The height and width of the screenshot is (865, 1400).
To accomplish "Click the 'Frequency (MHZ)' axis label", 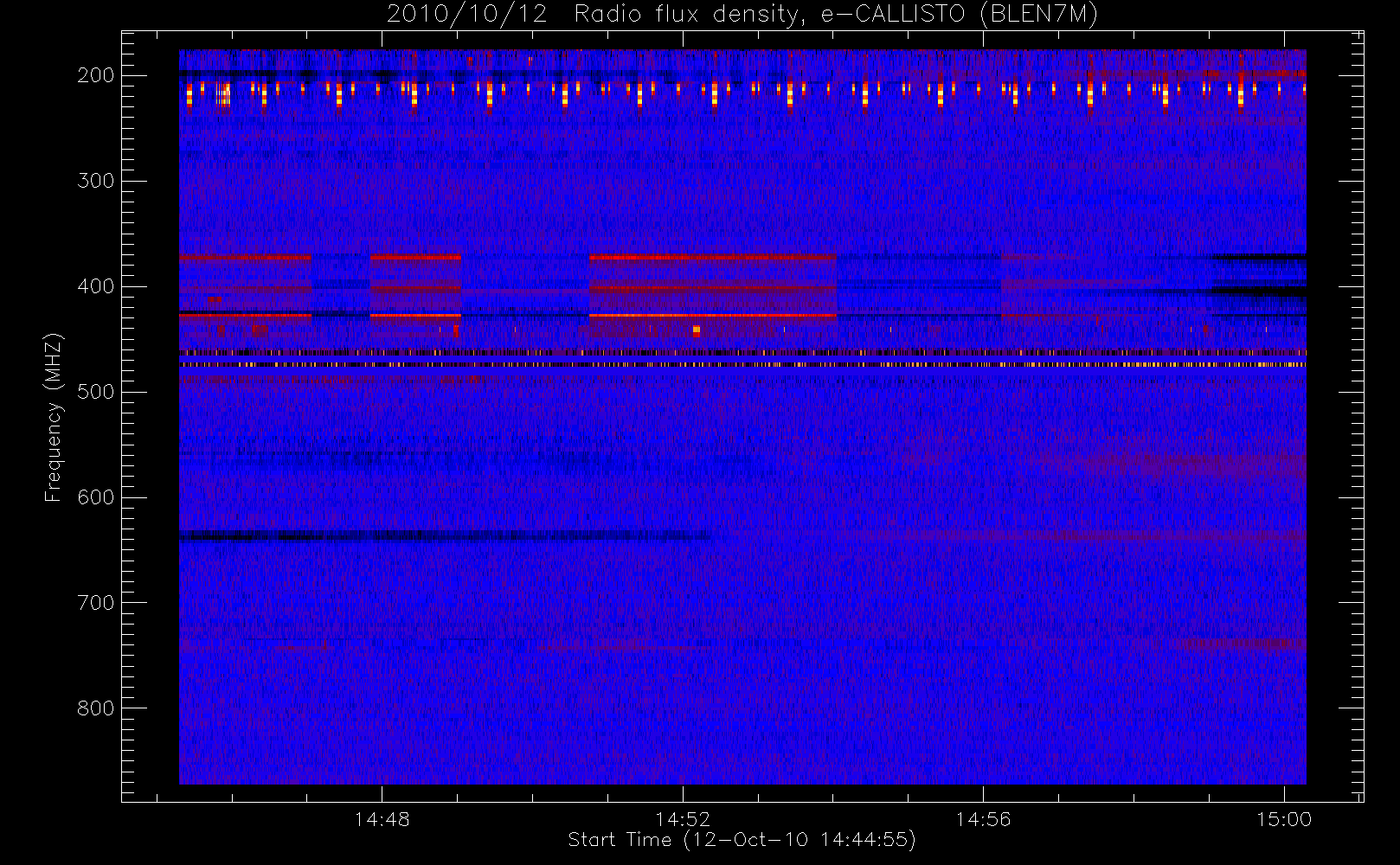I will point(54,417).
